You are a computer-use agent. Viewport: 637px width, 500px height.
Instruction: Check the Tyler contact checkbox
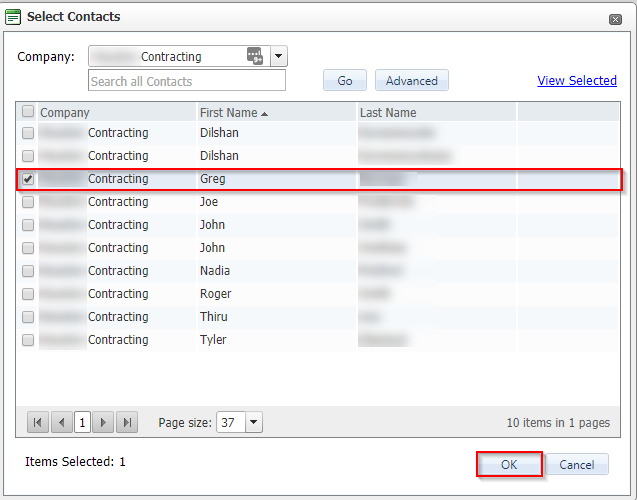28,340
